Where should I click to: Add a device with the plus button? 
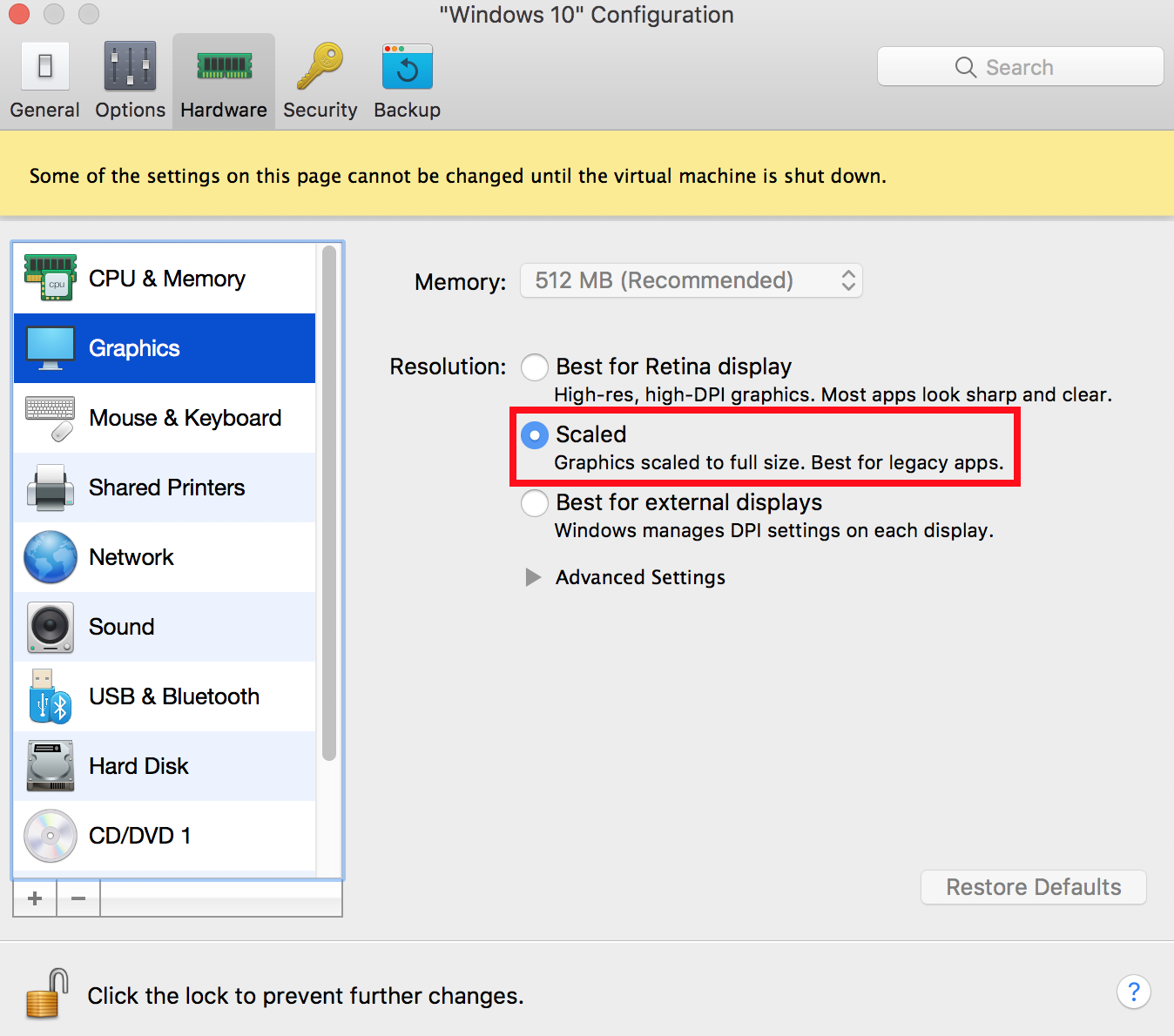[x=35, y=898]
